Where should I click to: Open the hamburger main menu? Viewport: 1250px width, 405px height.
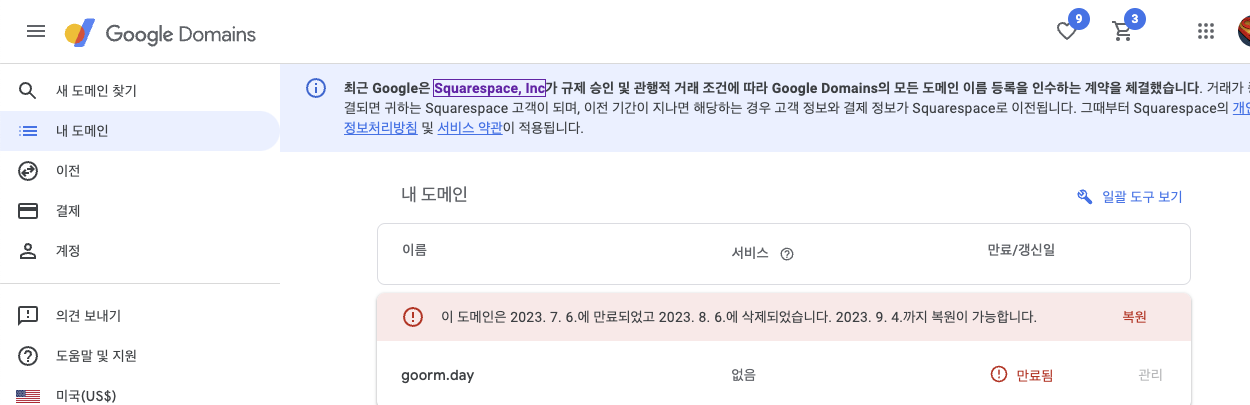pos(36,32)
